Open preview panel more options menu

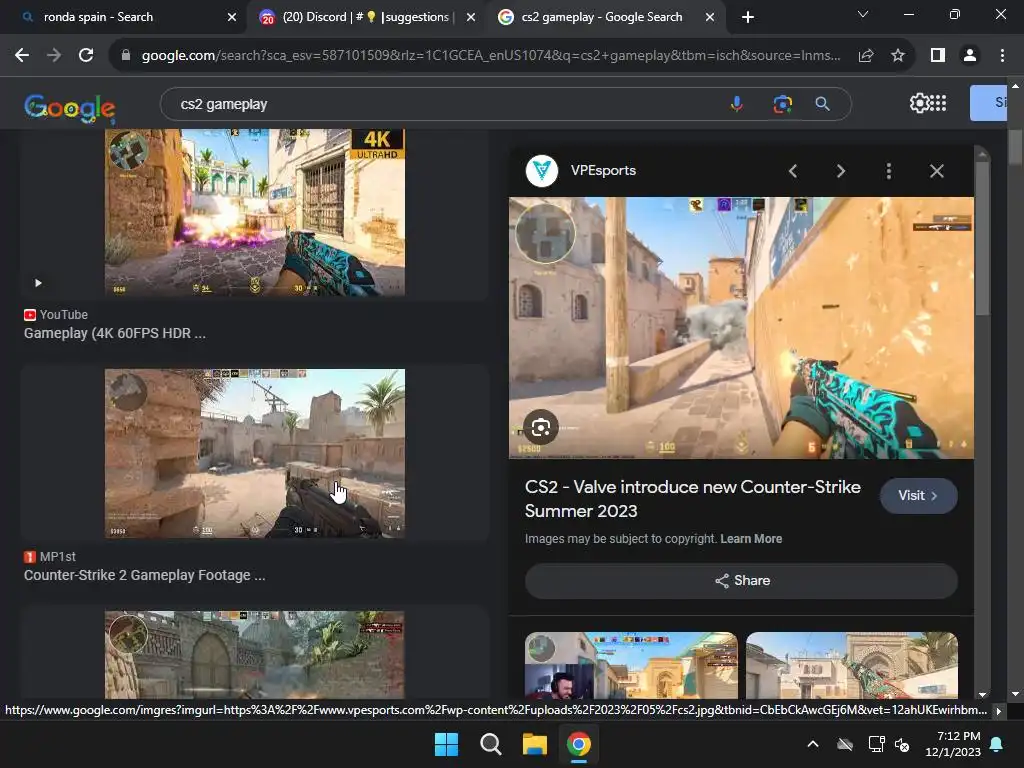889,171
